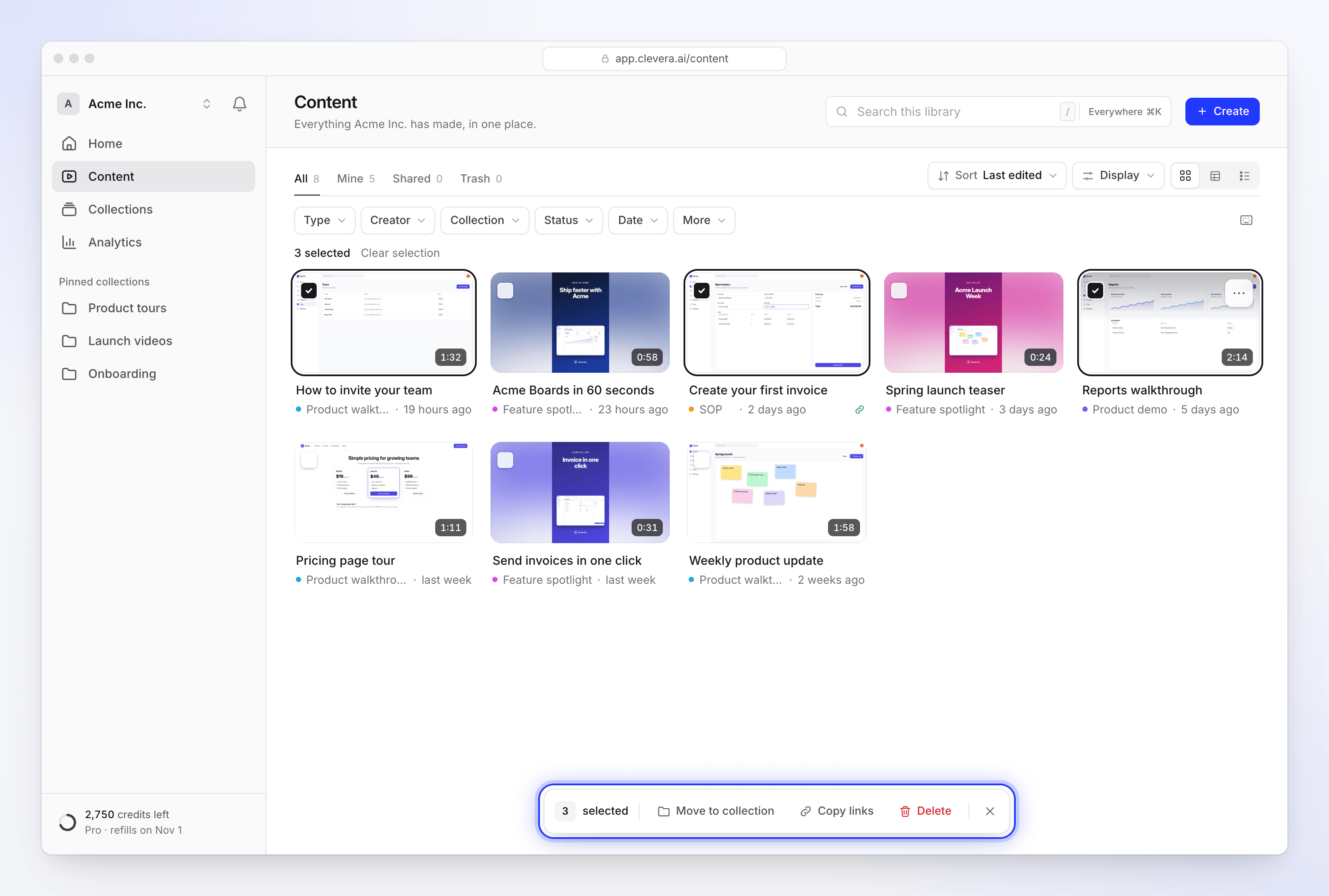The image size is (1329, 896).
Task: Uncheck Create your first invoice
Action: (702, 291)
